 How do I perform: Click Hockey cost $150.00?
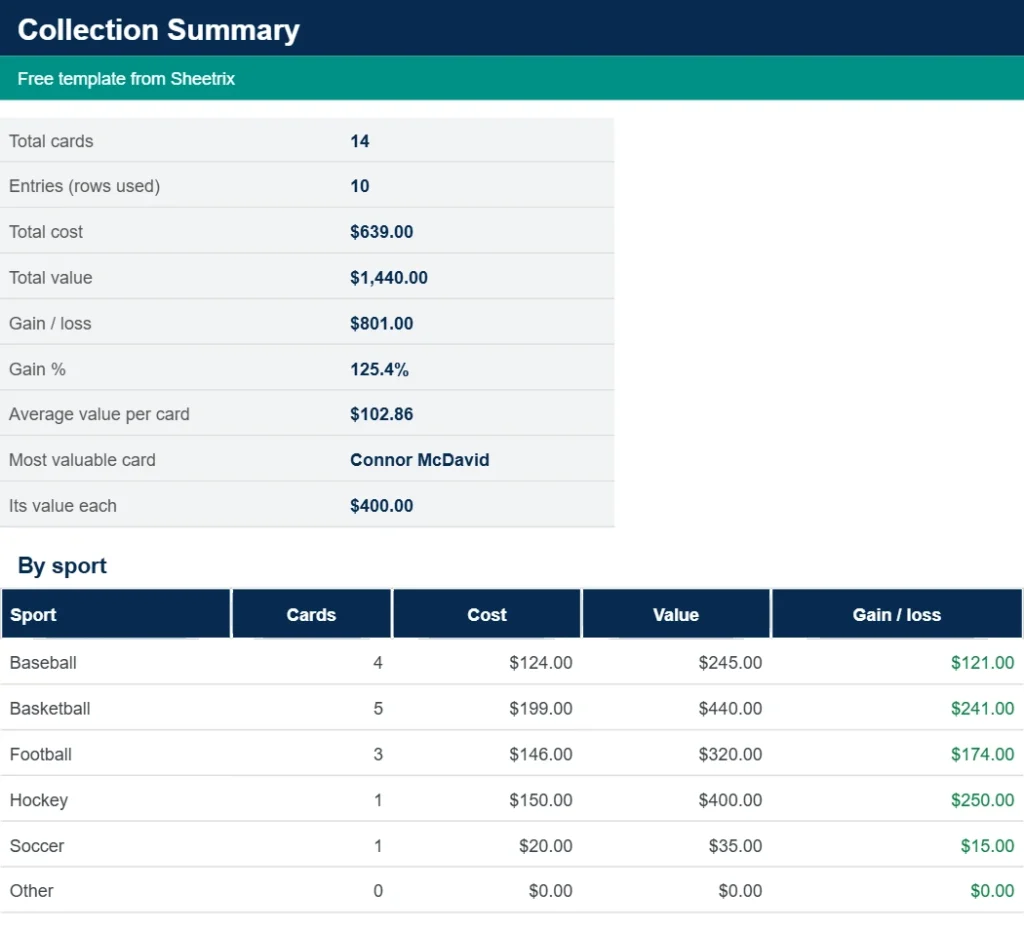point(541,800)
